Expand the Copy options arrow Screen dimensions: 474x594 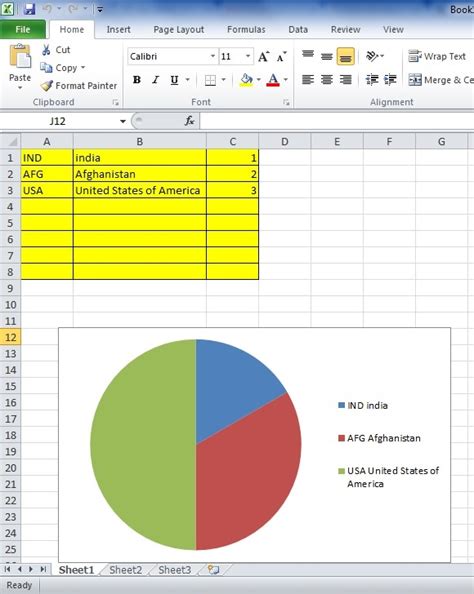point(83,68)
